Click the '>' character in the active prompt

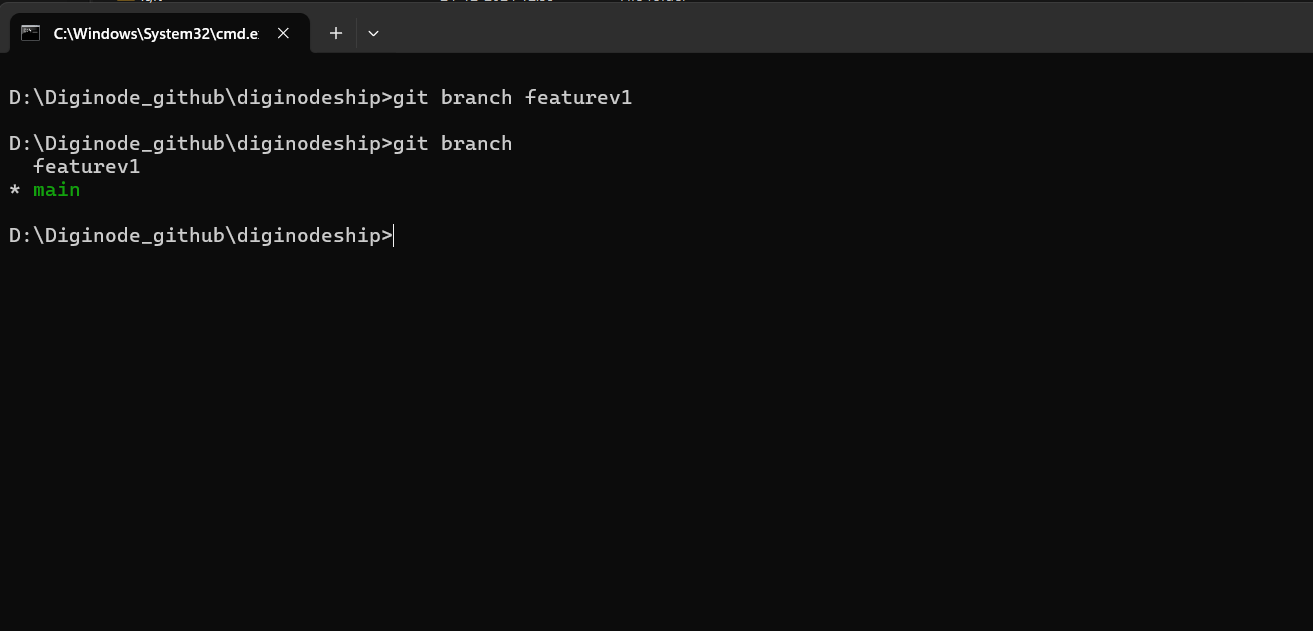click(386, 235)
